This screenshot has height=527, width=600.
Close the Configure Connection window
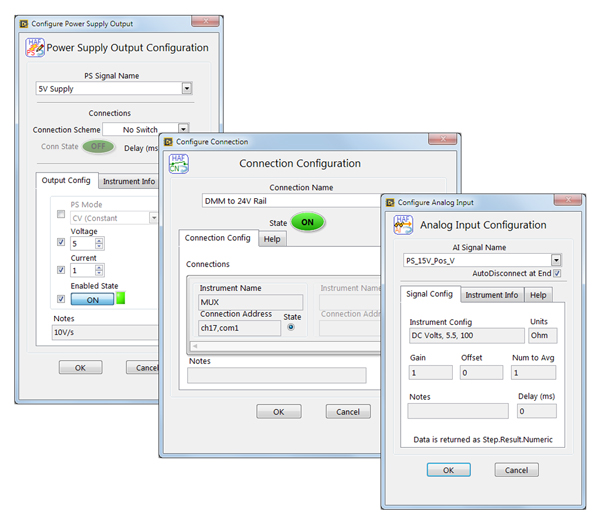coord(443,139)
